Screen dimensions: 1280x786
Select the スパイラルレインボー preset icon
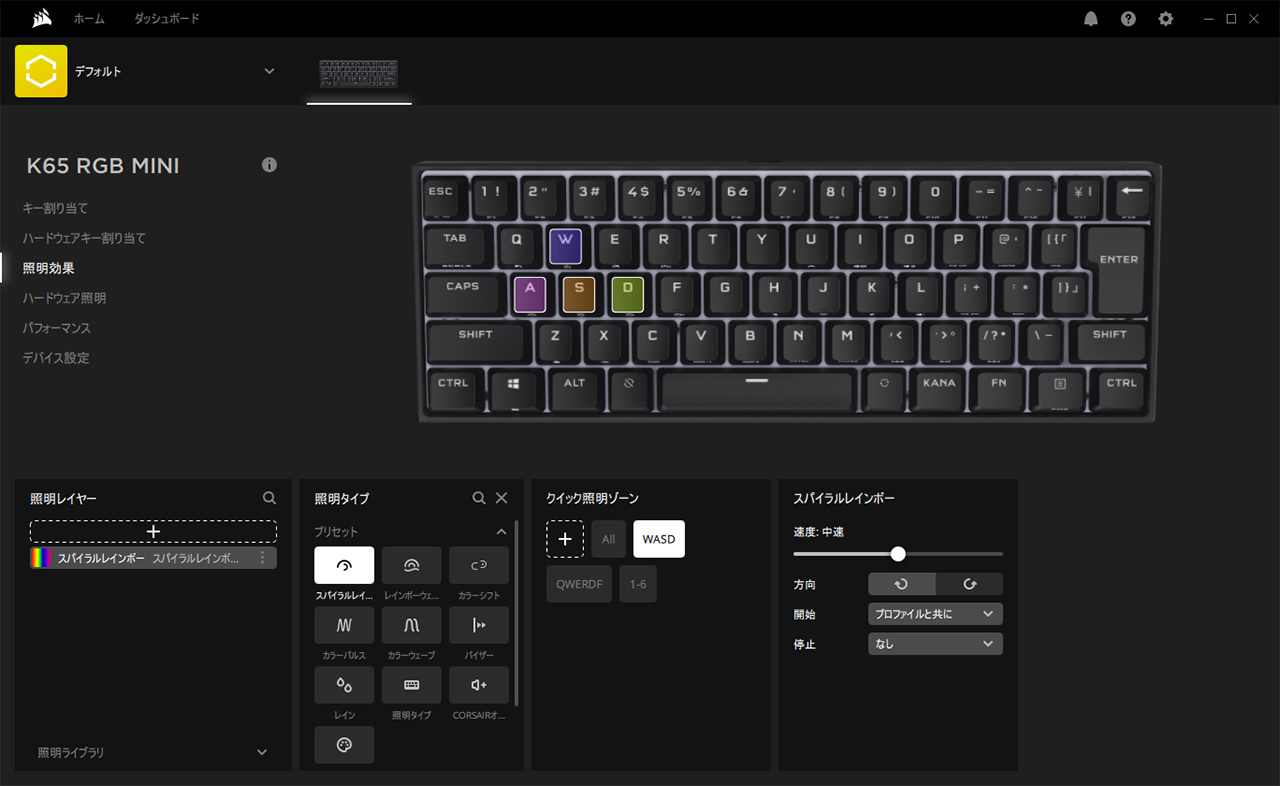click(x=344, y=565)
